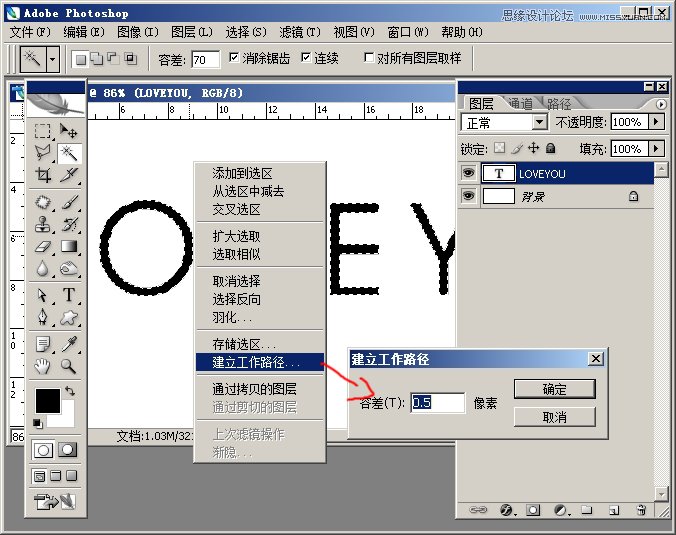Delete layer using the trash icon
This screenshot has width=676, height=535.
pyautogui.click(x=640, y=510)
